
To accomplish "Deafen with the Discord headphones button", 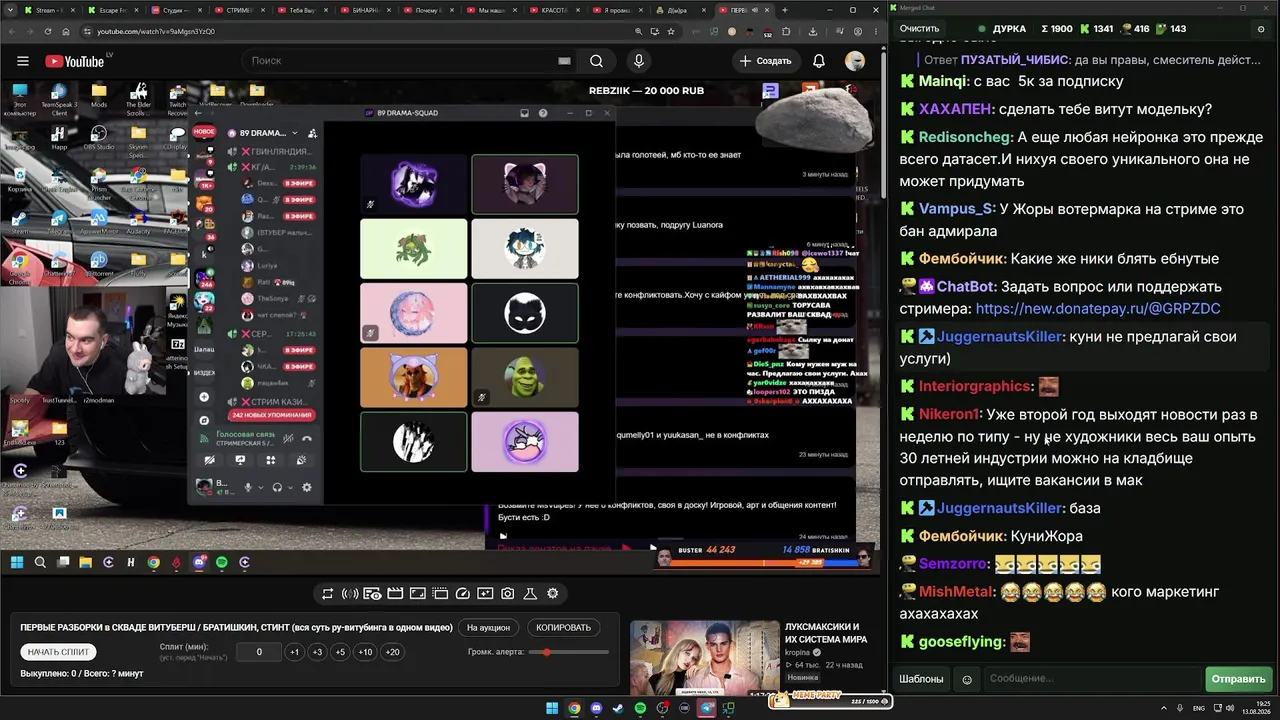I will point(278,488).
